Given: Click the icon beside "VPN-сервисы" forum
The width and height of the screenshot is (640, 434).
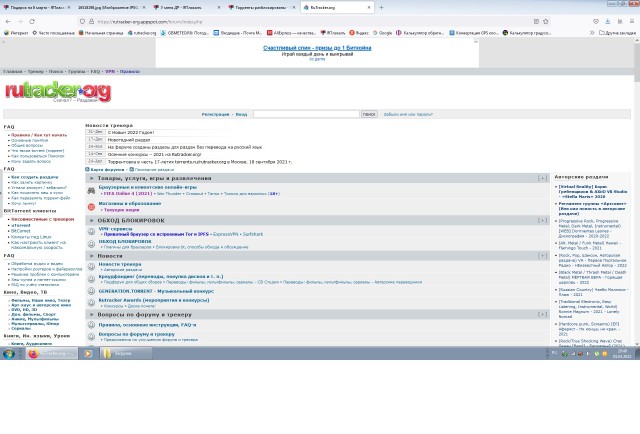Looking at the screenshot, I should pos(91,231).
